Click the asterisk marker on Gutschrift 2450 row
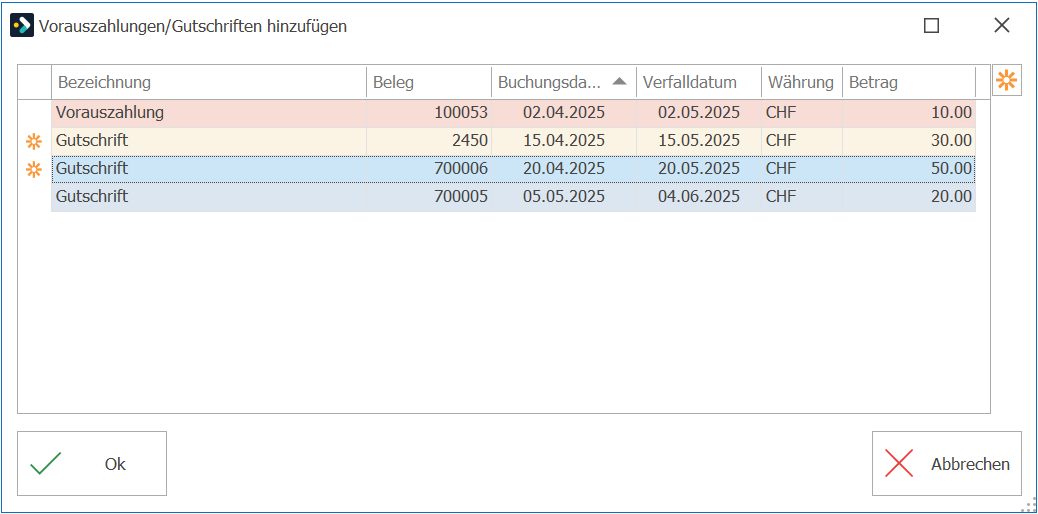This screenshot has height=514, width=1038. coord(33,141)
